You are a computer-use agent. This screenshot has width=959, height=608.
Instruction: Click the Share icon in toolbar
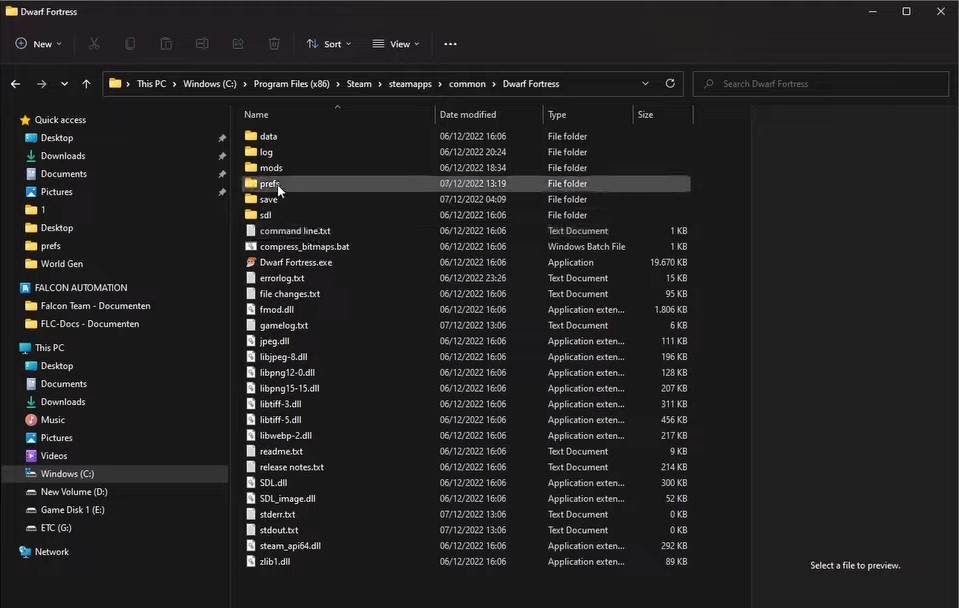pos(238,43)
